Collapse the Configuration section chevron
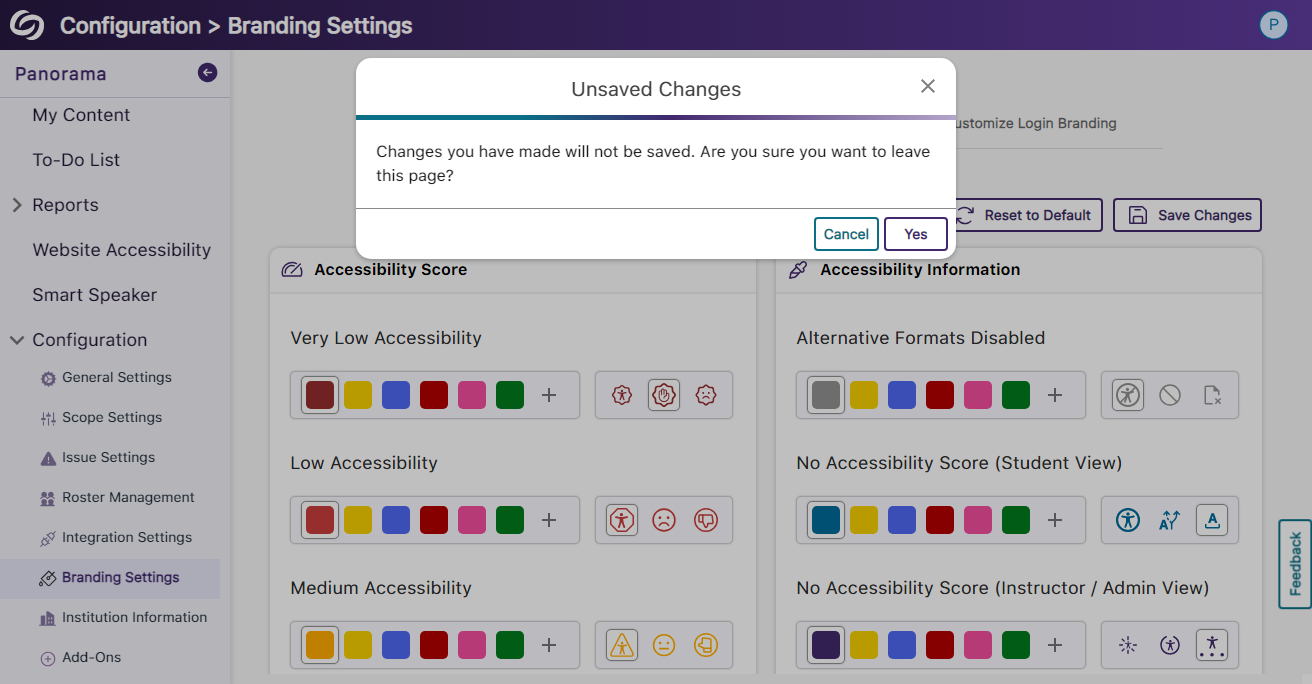This screenshot has height=684, width=1312. (x=17, y=340)
